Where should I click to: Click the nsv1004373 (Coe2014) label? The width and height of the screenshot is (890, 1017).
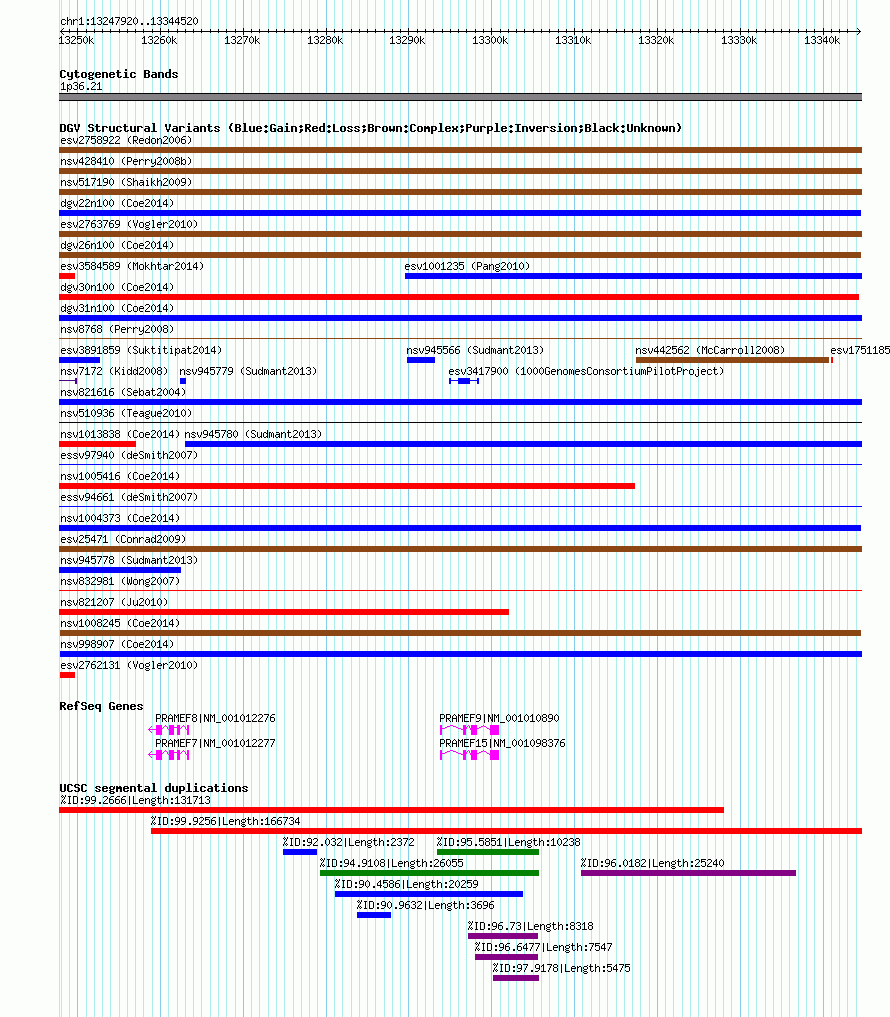(120, 518)
